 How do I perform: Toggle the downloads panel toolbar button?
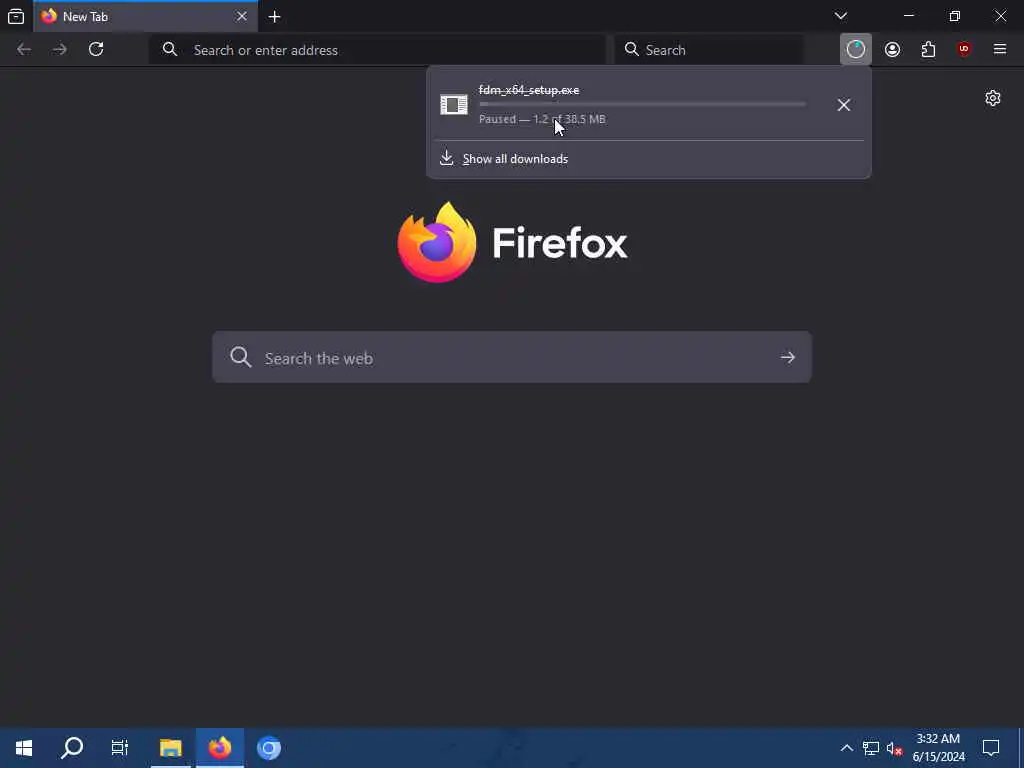(x=856, y=50)
